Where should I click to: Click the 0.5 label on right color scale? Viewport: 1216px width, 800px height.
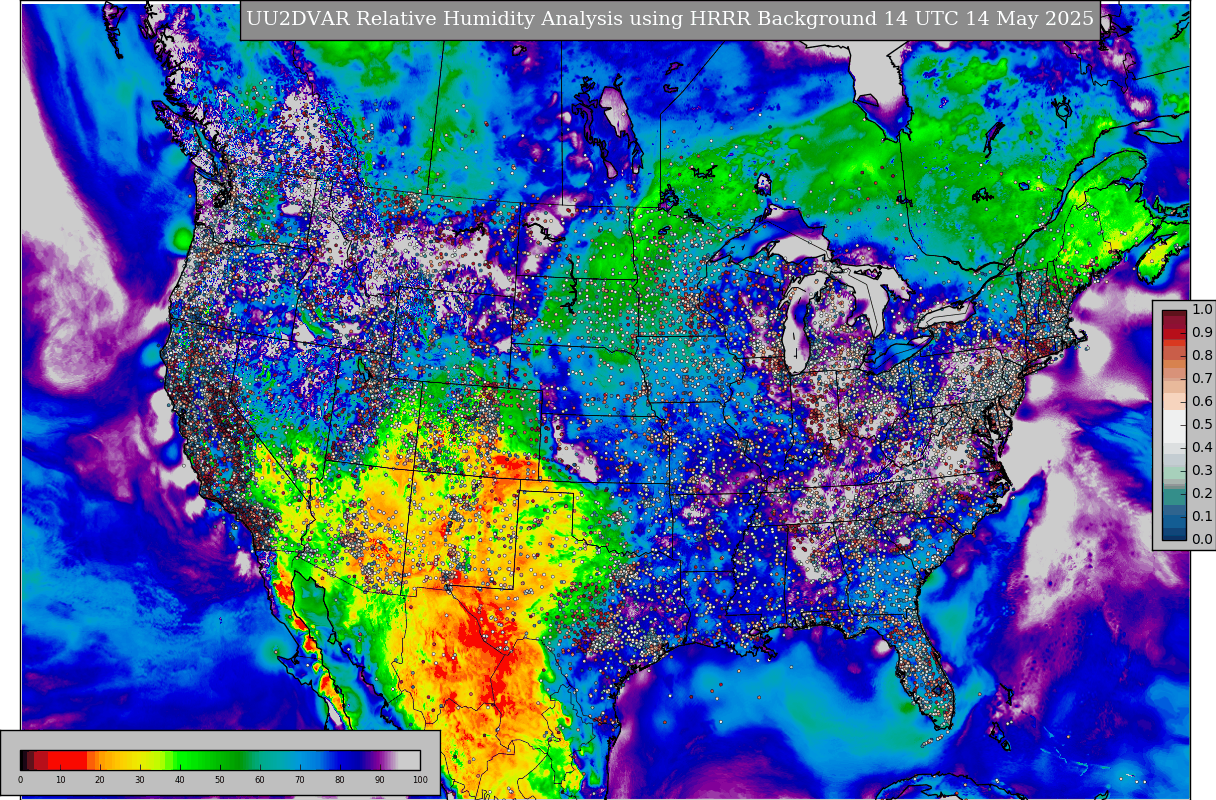1202,425
